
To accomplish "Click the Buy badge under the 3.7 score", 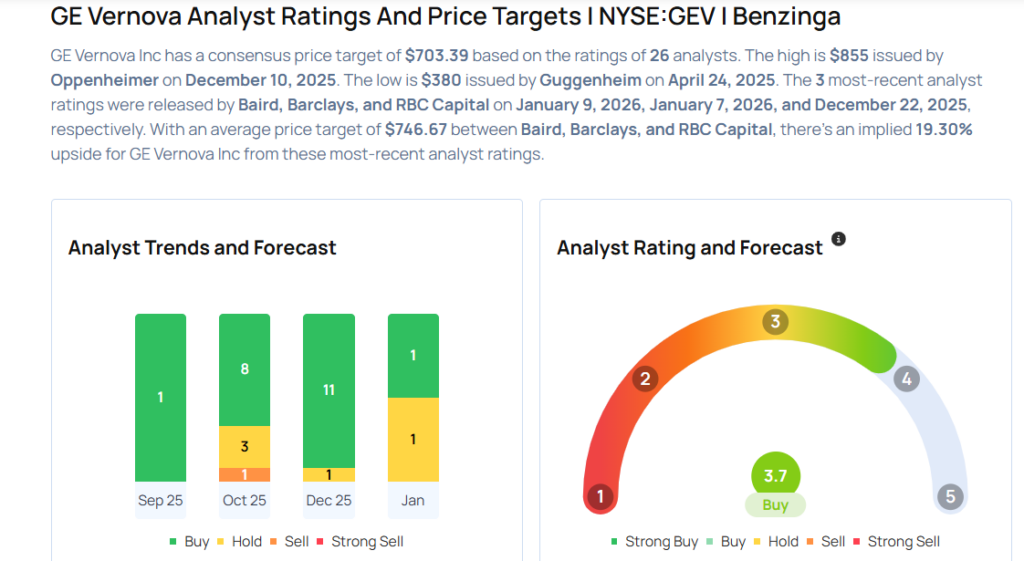I will [x=775, y=505].
